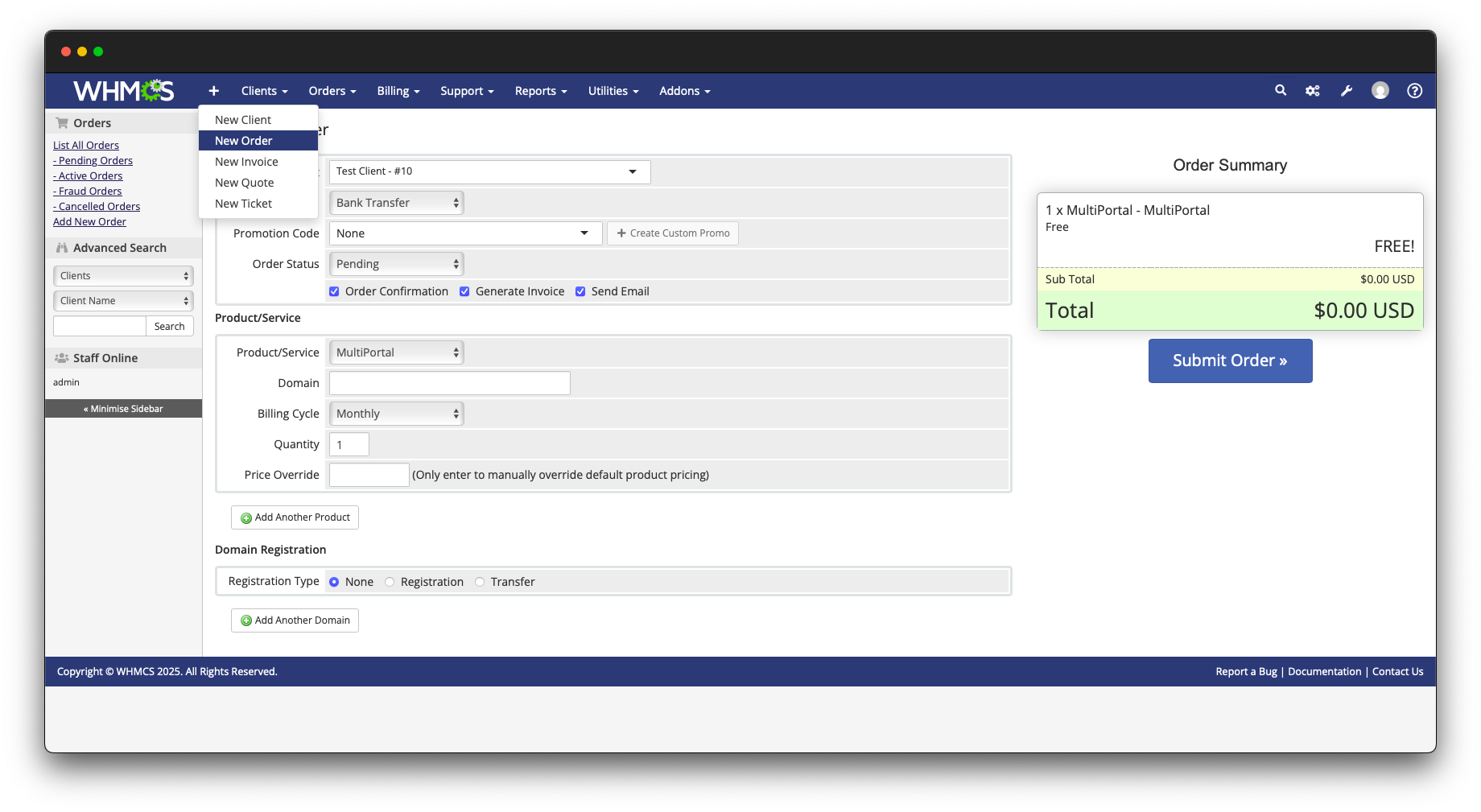Screen dimensions: 1481x812
Task: Toggle the Generate Invoice checkbox
Action: pos(464,292)
